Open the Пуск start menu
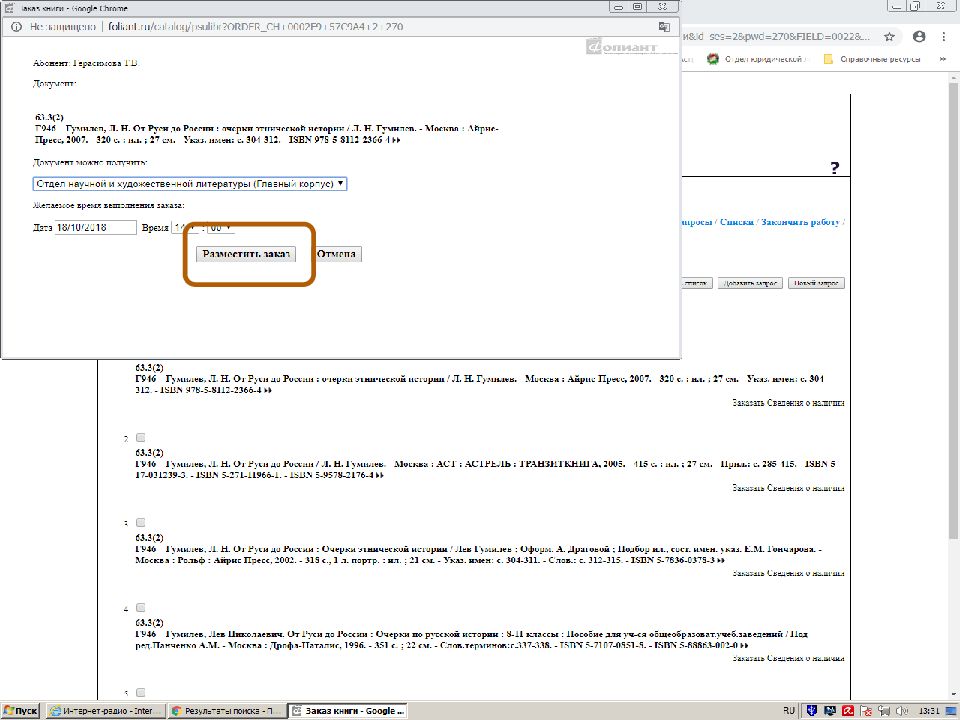The width and height of the screenshot is (960, 720). [x=20, y=711]
